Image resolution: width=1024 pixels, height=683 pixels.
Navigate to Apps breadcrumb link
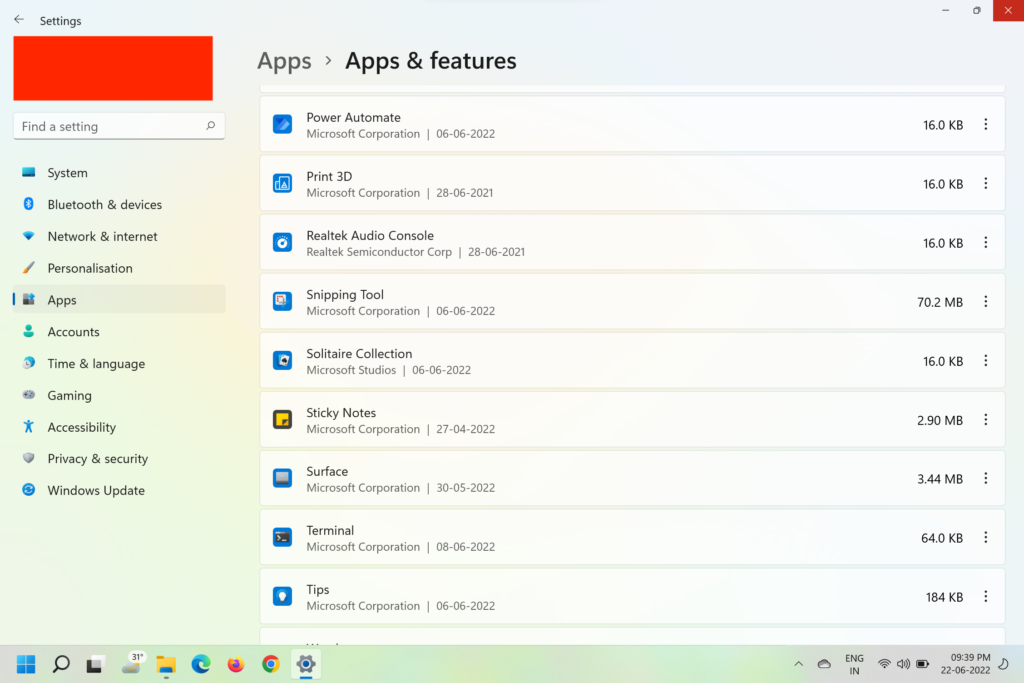tap(284, 61)
